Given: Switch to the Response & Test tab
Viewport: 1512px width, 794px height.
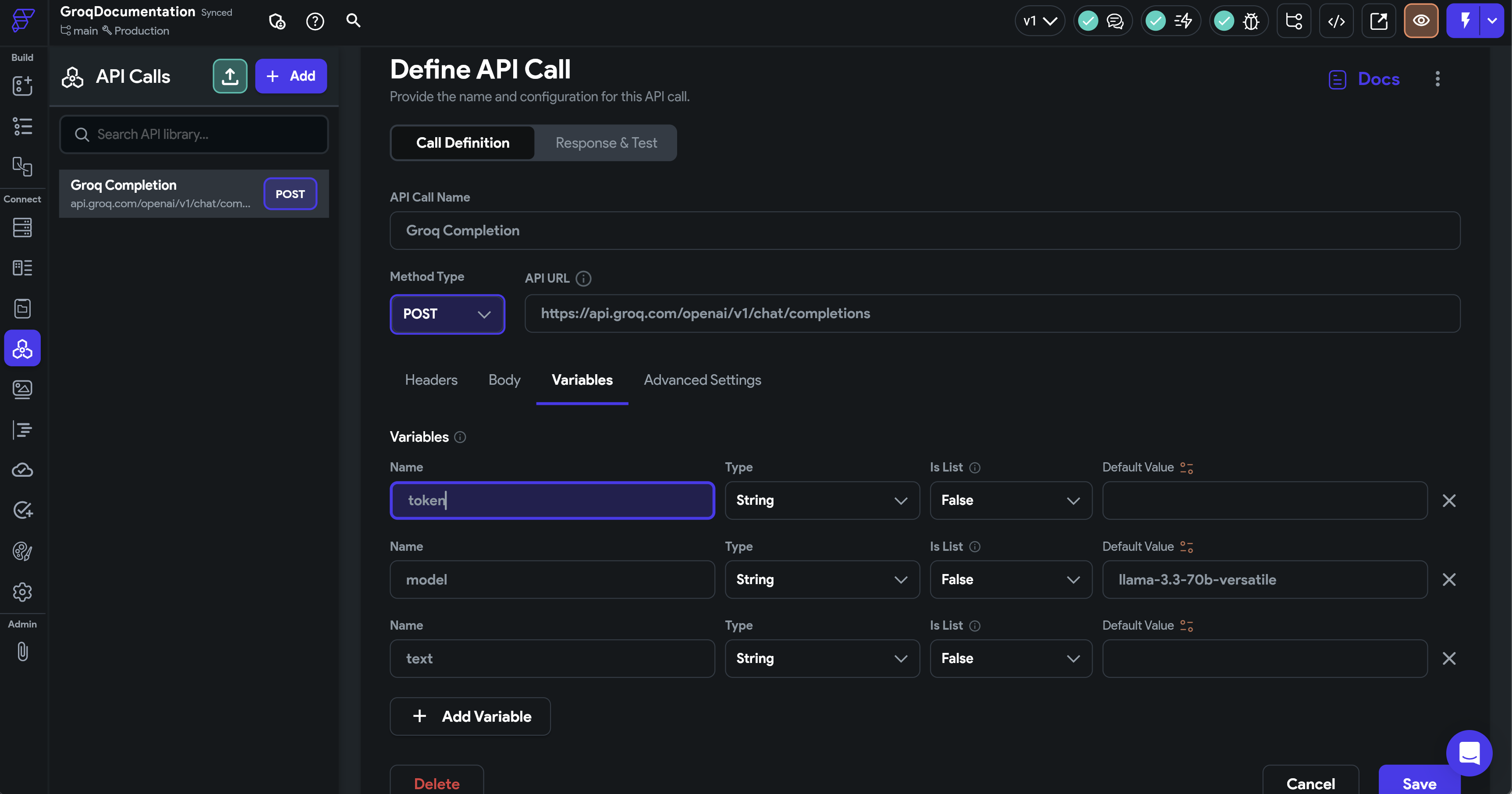Looking at the screenshot, I should point(606,142).
